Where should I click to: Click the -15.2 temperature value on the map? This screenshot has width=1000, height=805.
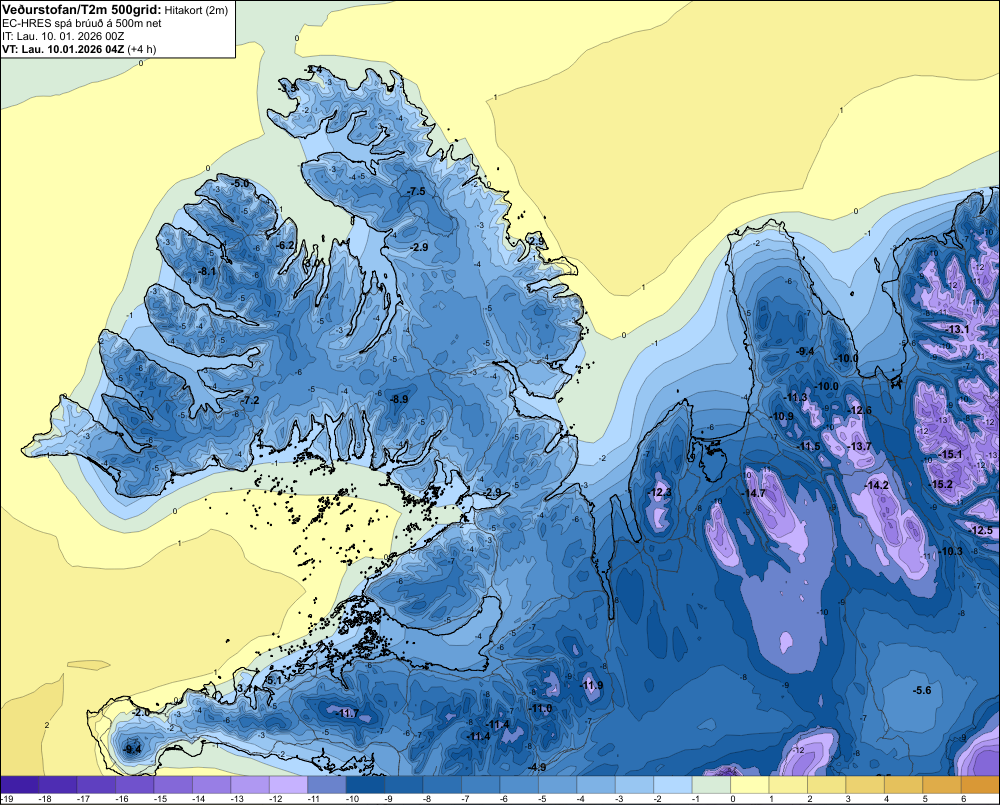pyautogui.click(x=941, y=484)
